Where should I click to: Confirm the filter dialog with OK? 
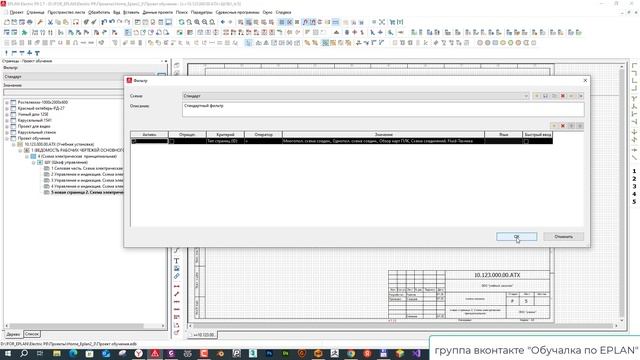coord(516,237)
